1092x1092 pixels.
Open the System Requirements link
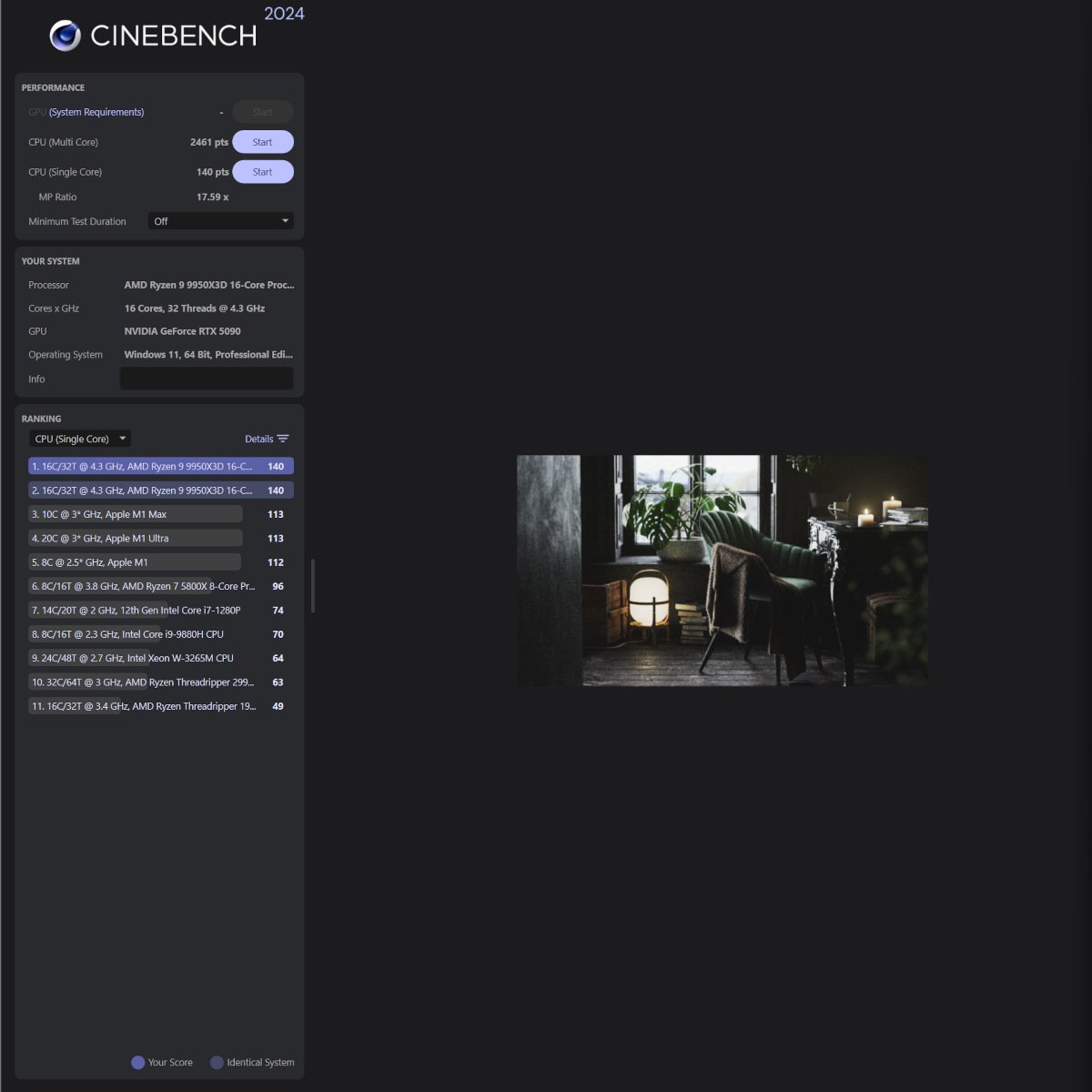click(96, 112)
